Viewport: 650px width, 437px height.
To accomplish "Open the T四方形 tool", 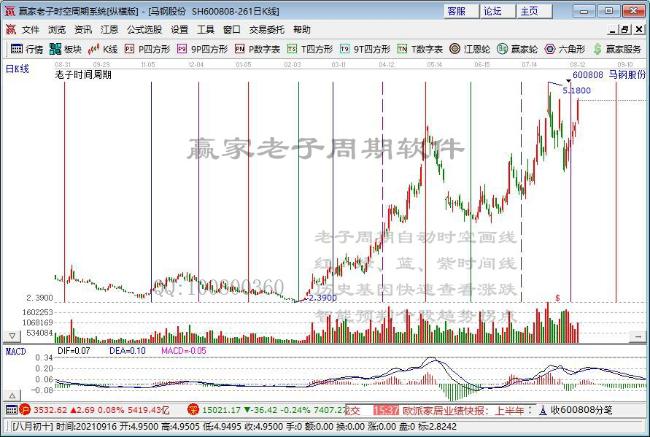I will point(310,49).
